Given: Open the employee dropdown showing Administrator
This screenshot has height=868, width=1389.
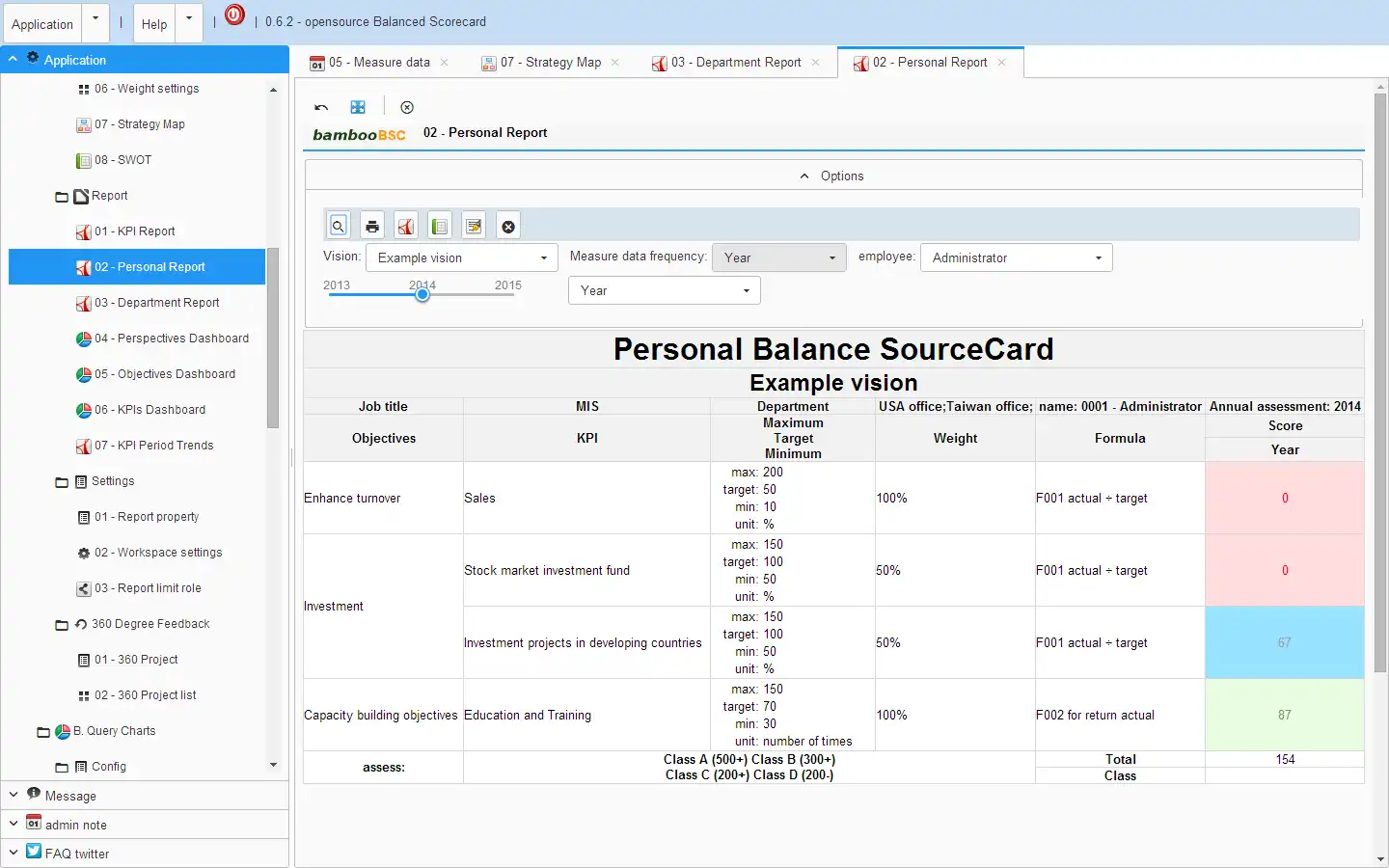Looking at the screenshot, I should point(1016,258).
